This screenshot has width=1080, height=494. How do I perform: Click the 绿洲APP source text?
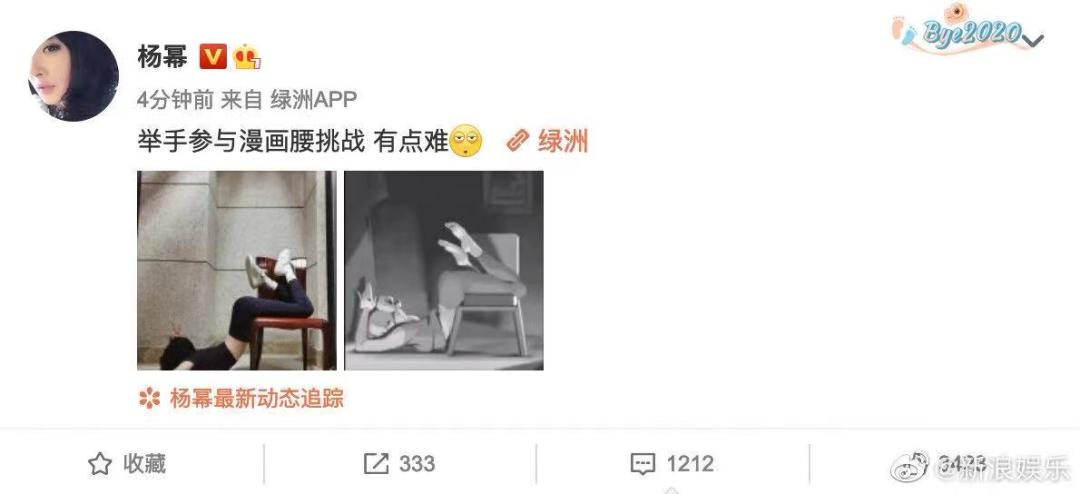313,100
